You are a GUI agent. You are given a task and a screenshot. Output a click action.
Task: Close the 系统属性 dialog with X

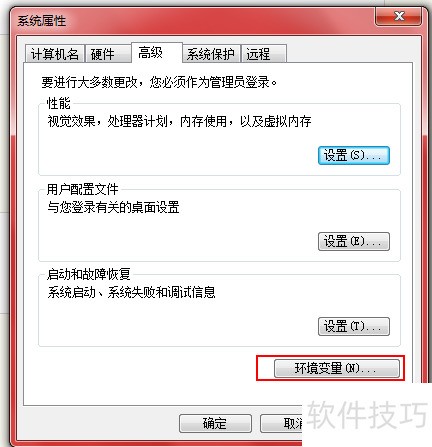pyautogui.click(x=399, y=16)
